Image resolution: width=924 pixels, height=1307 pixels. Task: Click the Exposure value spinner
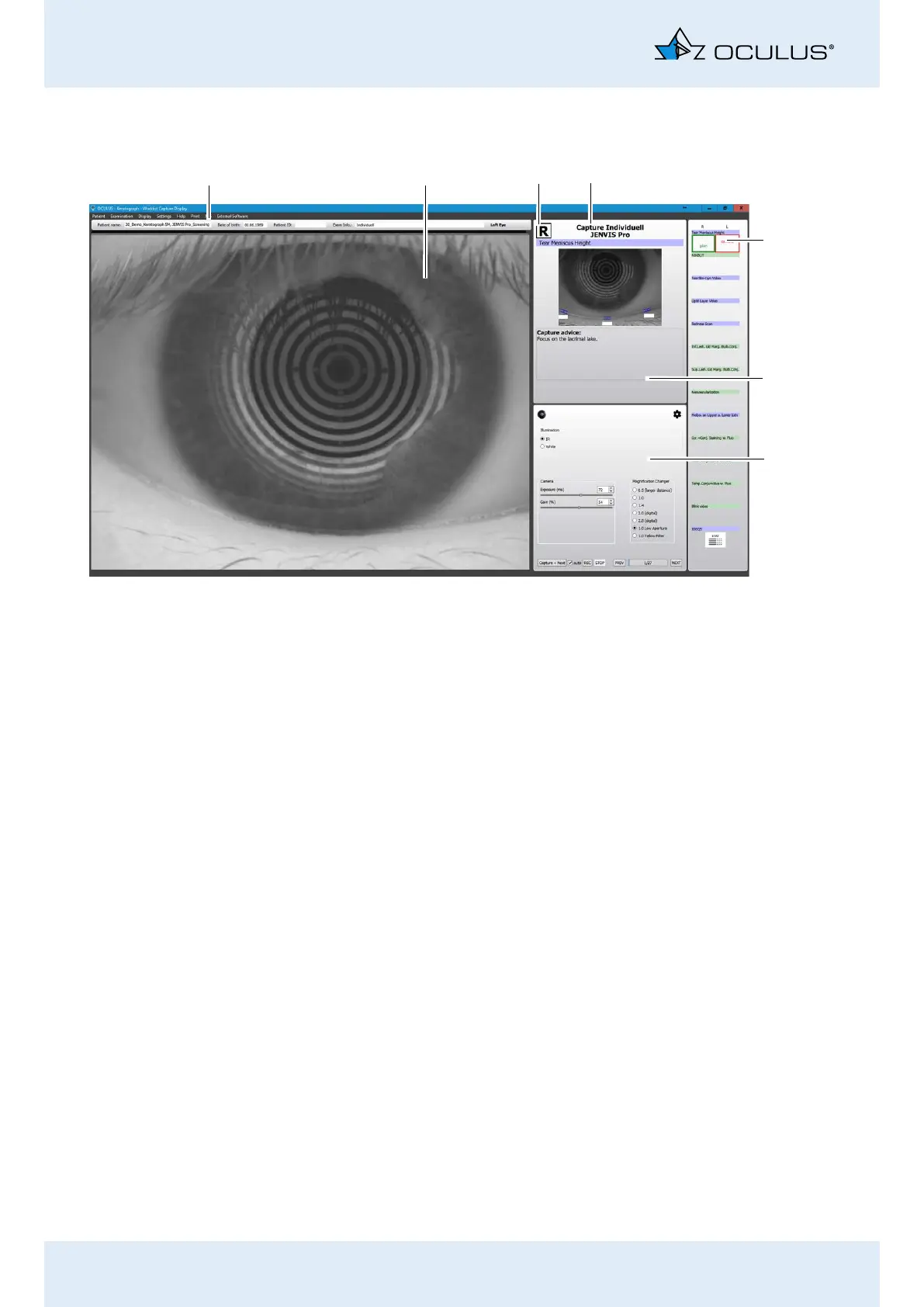tap(605, 490)
